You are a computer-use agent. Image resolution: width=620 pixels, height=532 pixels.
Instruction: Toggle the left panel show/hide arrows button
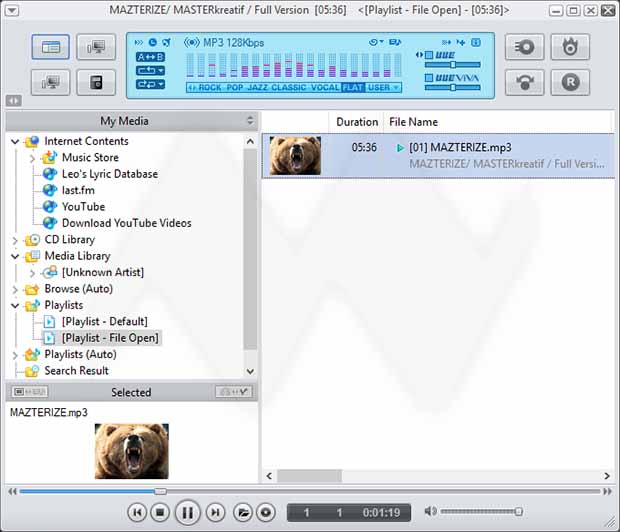pyautogui.click(x=13, y=101)
